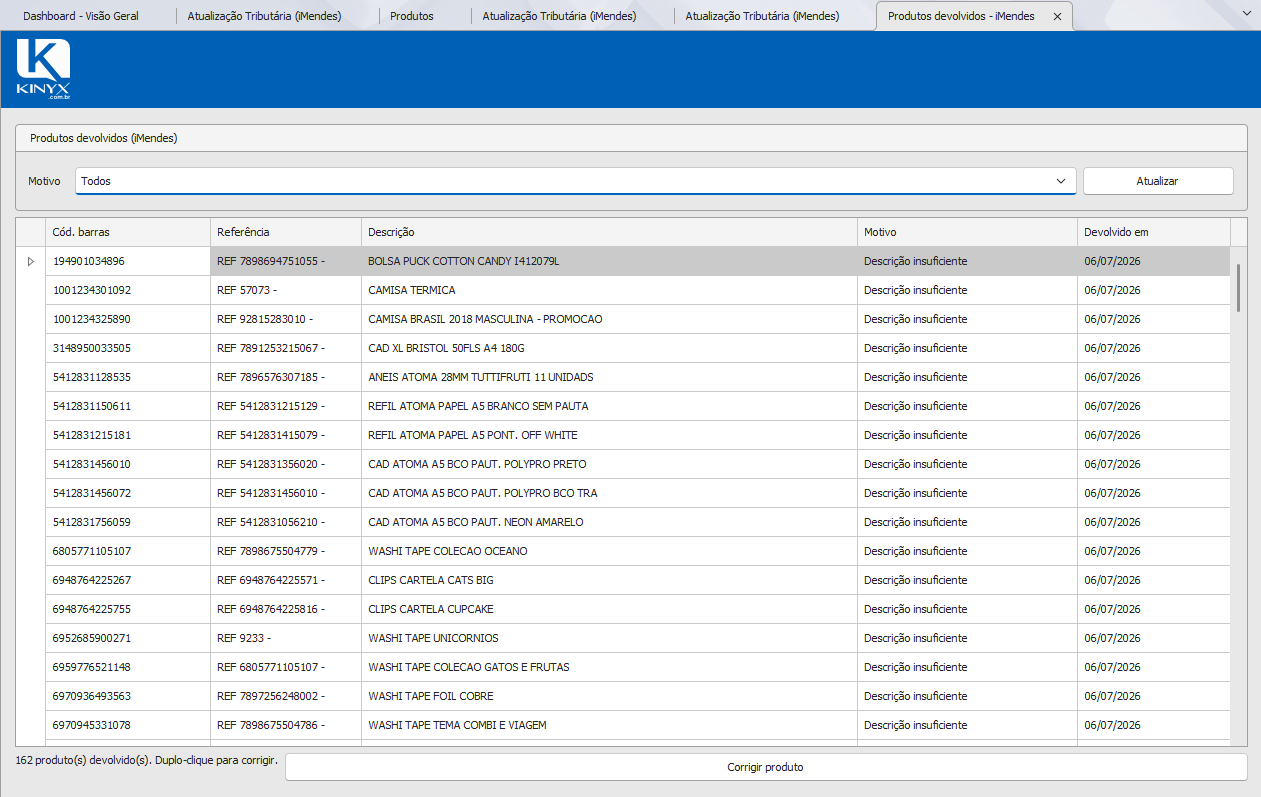Select the CAMISA TERMICA row
Viewport: 1261px width, 797px height.
623,290
